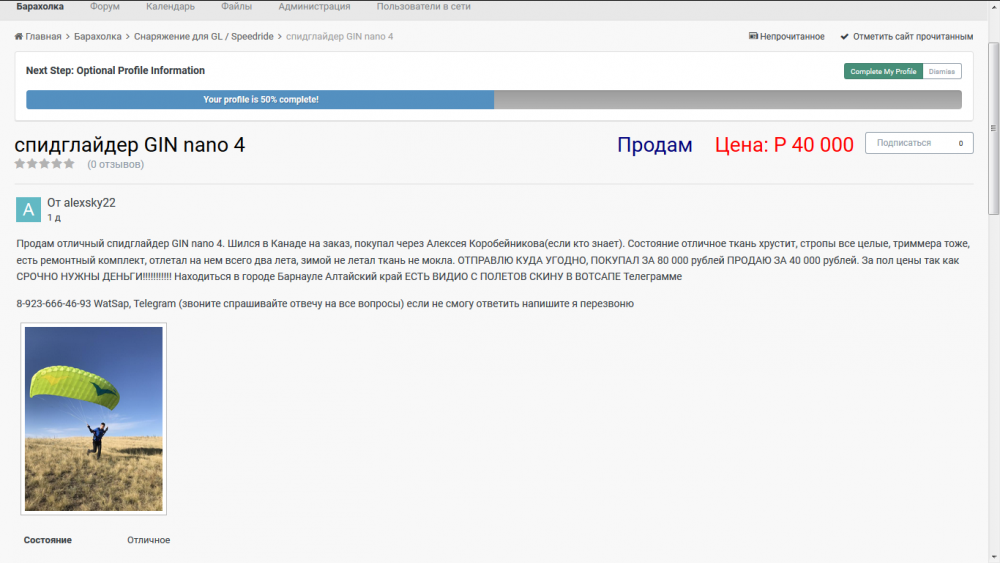Image resolution: width=1000 pixels, height=563 pixels.
Task: Go to Главная breadcrumb link
Action: pos(43,36)
